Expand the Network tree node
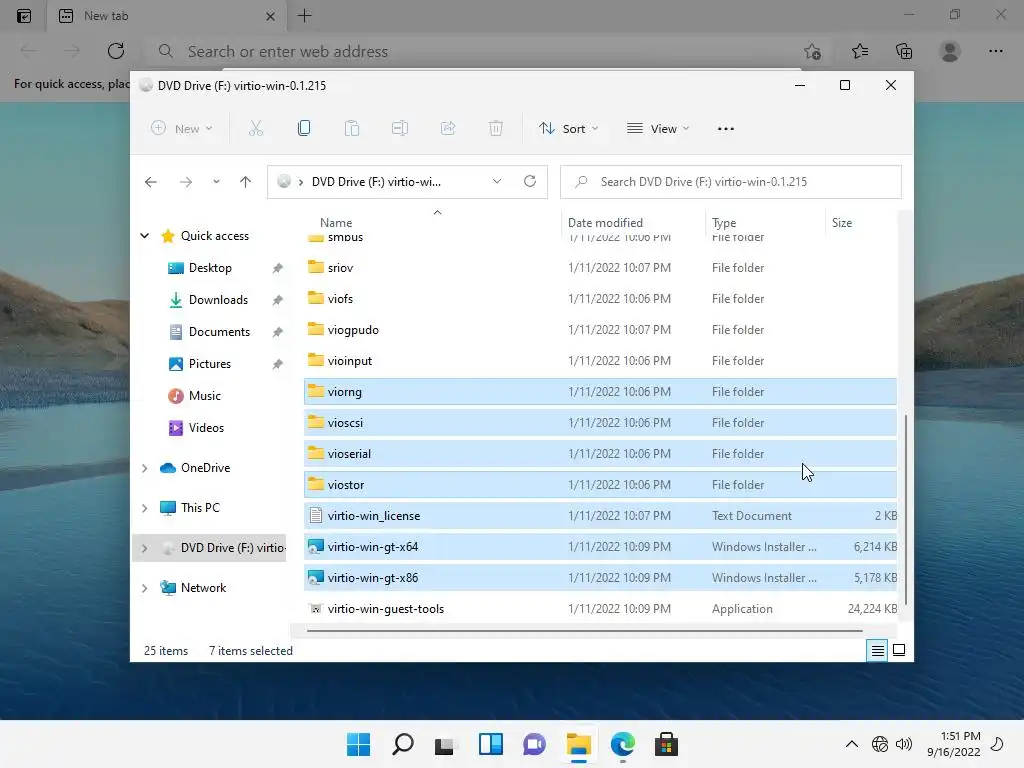The image size is (1024, 768). point(144,588)
